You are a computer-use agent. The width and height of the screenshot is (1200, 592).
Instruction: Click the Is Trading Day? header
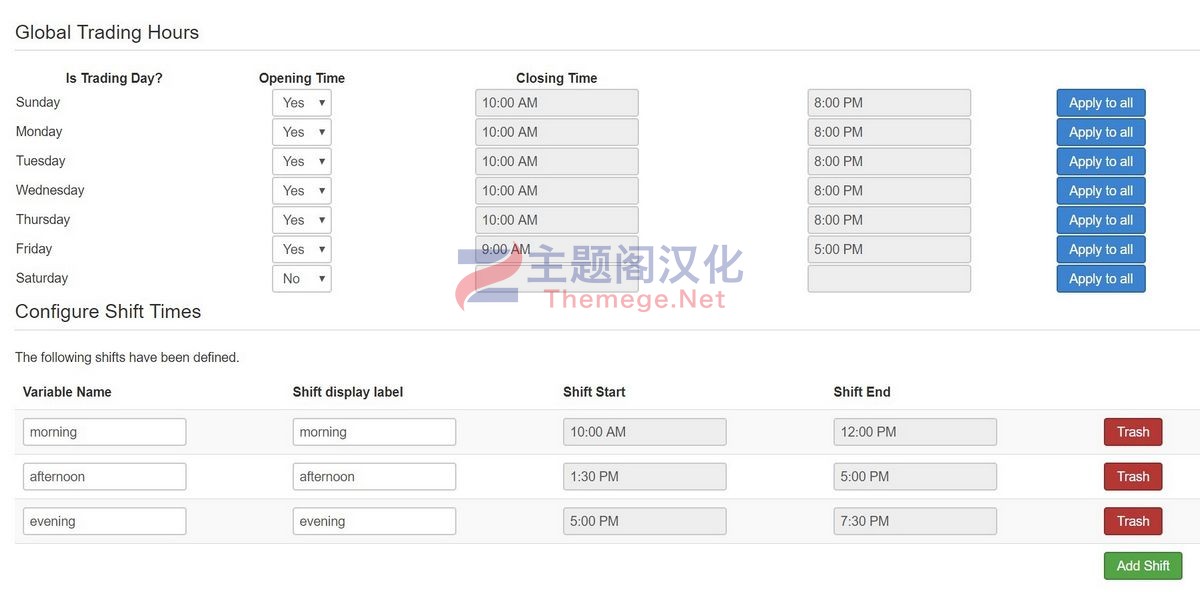114,78
